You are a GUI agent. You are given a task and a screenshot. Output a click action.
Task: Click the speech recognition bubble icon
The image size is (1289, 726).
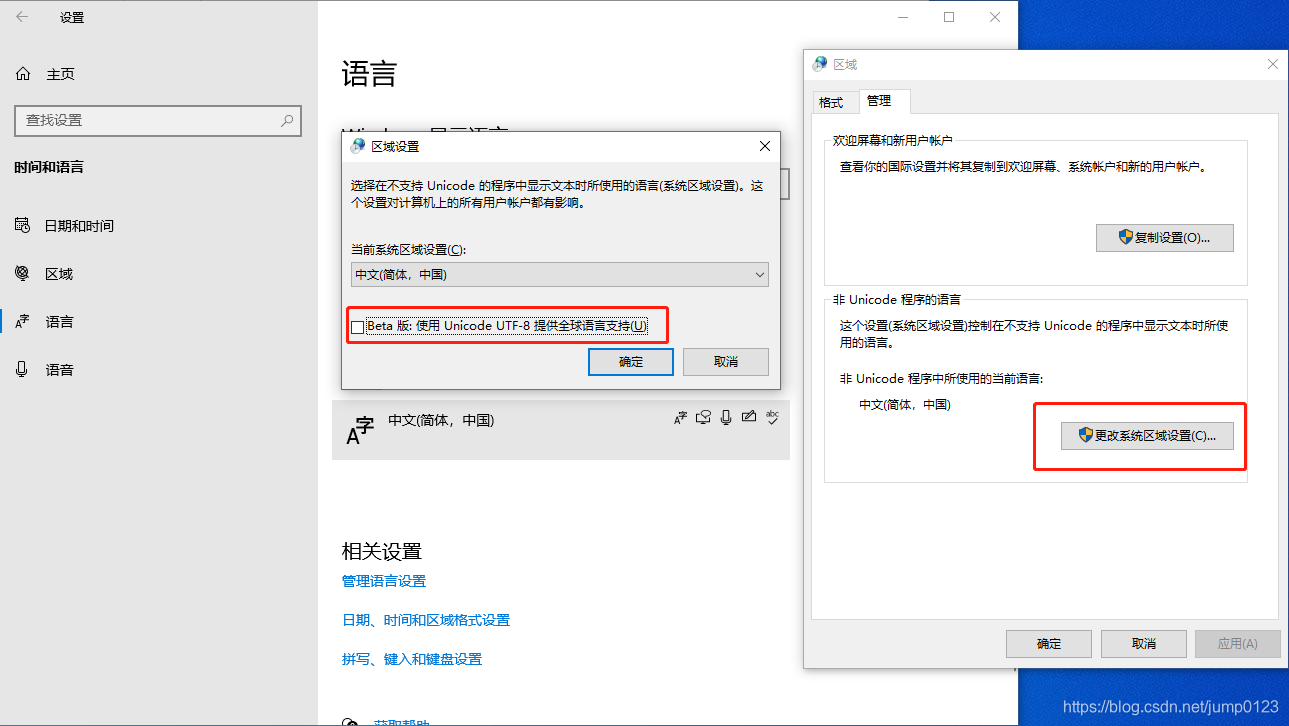(703, 417)
